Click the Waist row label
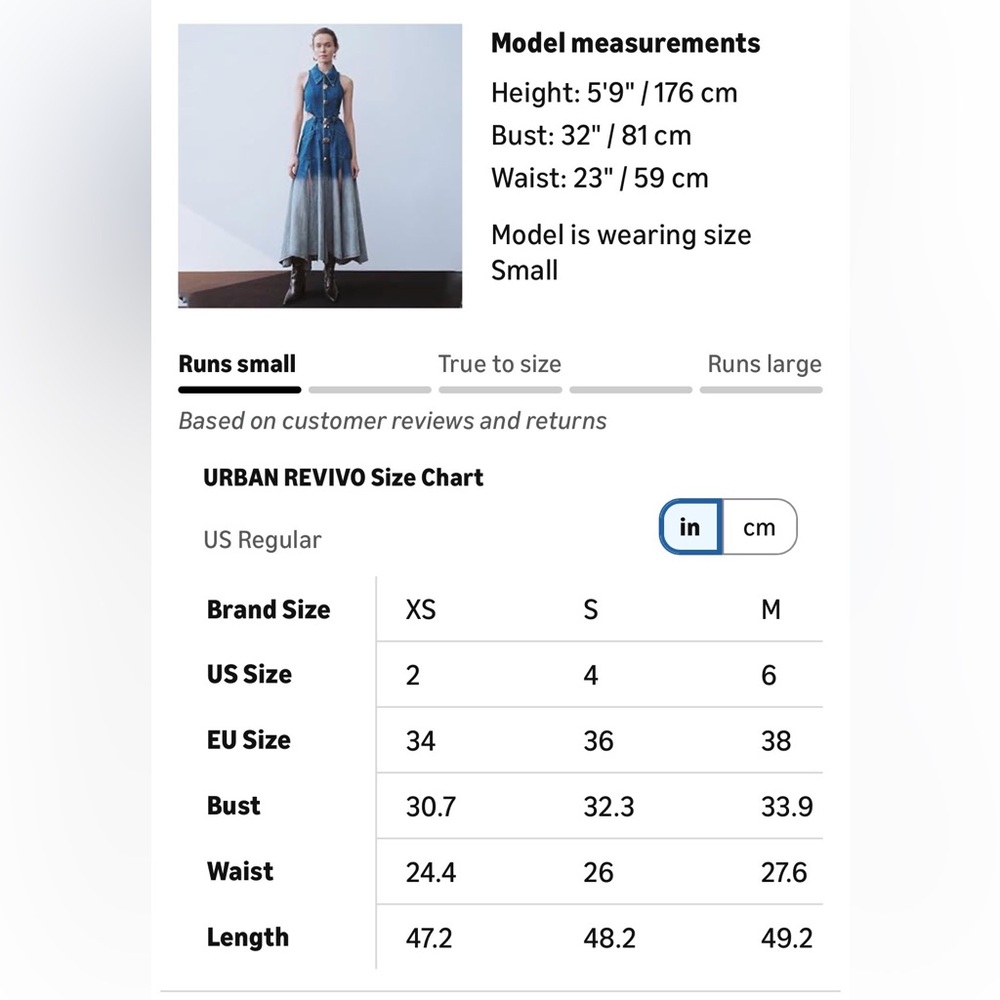 (x=240, y=871)
